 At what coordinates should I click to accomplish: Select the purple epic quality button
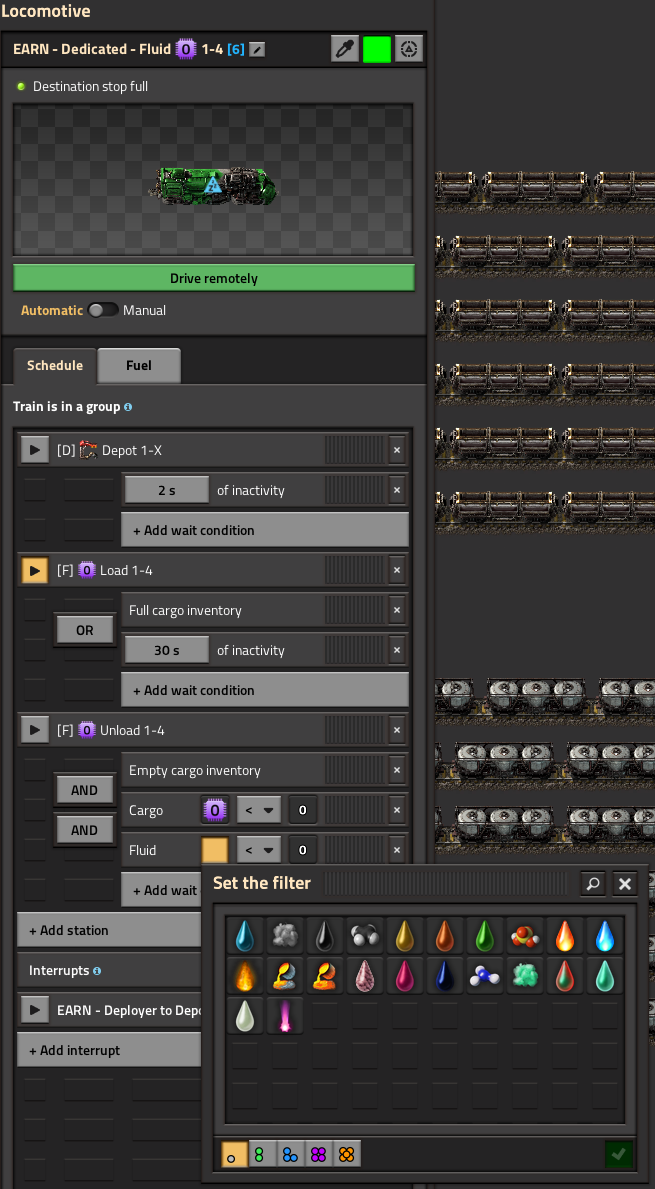(318, 1154)
